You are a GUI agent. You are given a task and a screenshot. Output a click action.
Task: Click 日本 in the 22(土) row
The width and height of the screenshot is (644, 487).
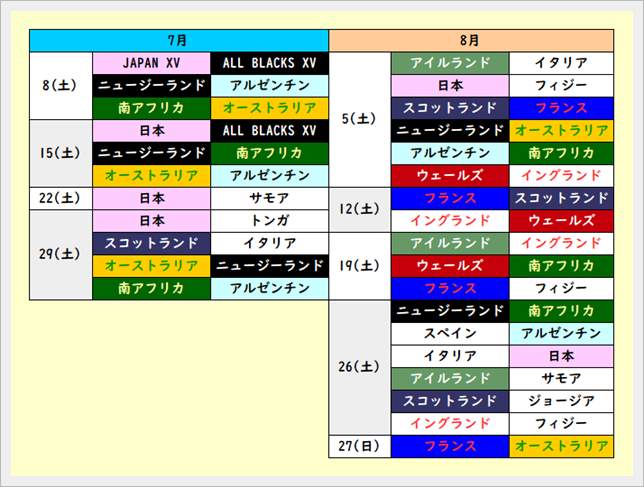[151, 198]
